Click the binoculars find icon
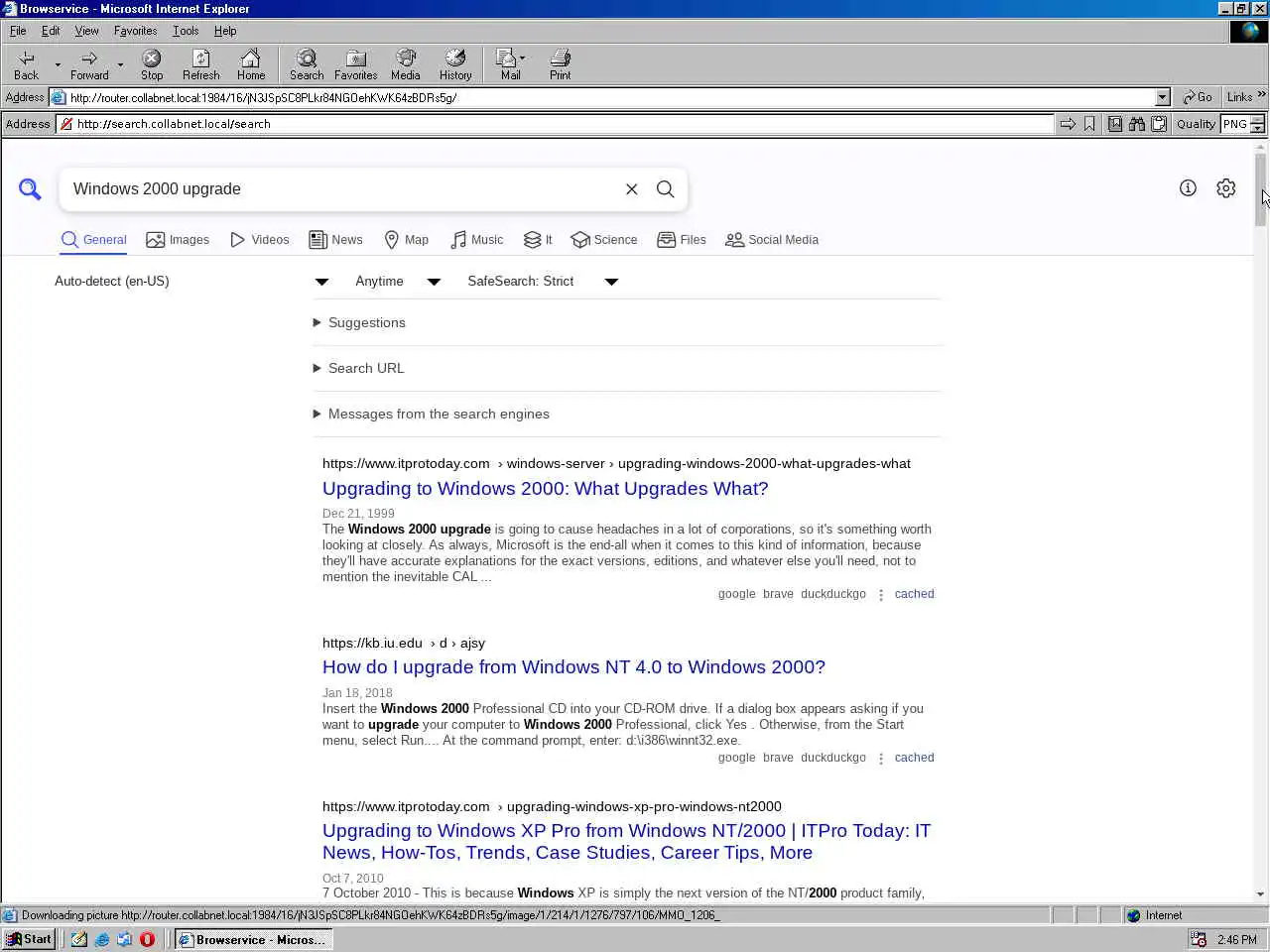1270x952 pixels. pos(1137,124)
